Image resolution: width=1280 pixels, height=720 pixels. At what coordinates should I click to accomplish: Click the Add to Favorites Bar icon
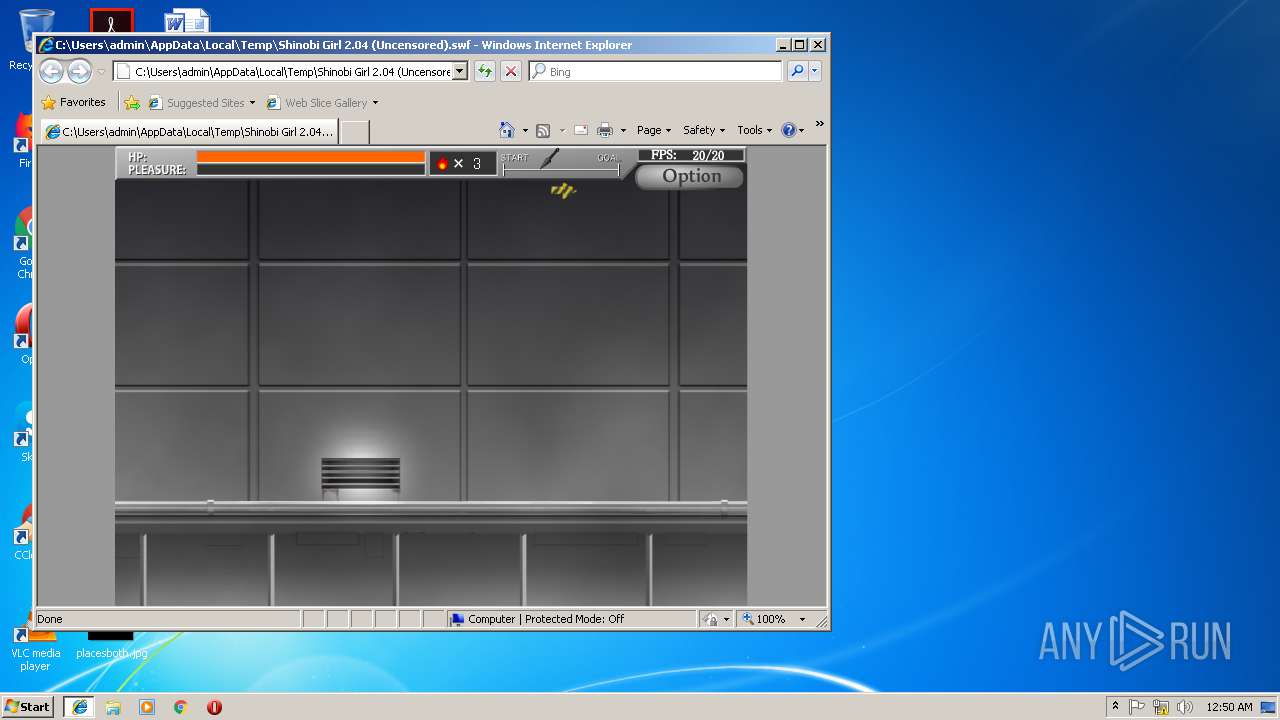click(132, 102)
